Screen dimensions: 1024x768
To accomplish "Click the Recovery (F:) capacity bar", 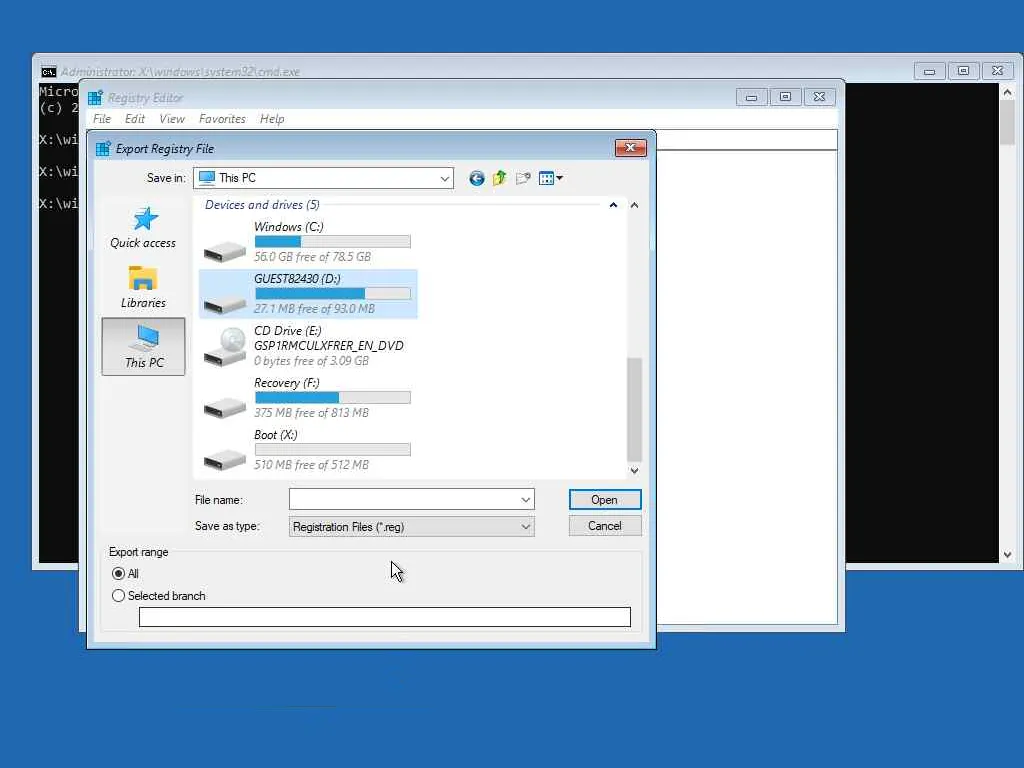I will point(332,398).
